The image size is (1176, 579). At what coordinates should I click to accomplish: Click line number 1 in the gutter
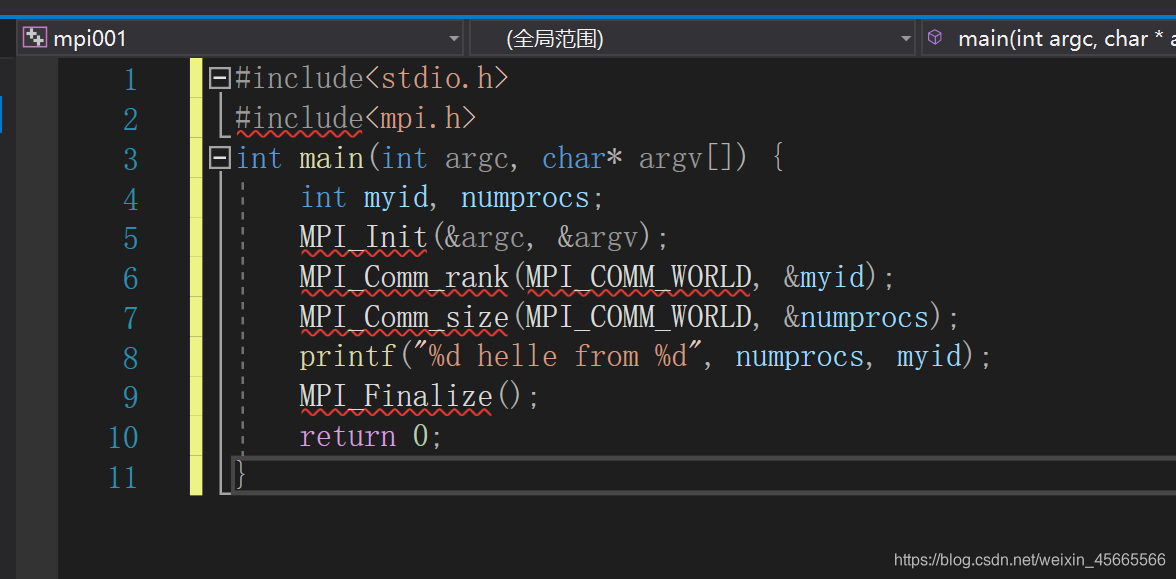tap(130, 79)
